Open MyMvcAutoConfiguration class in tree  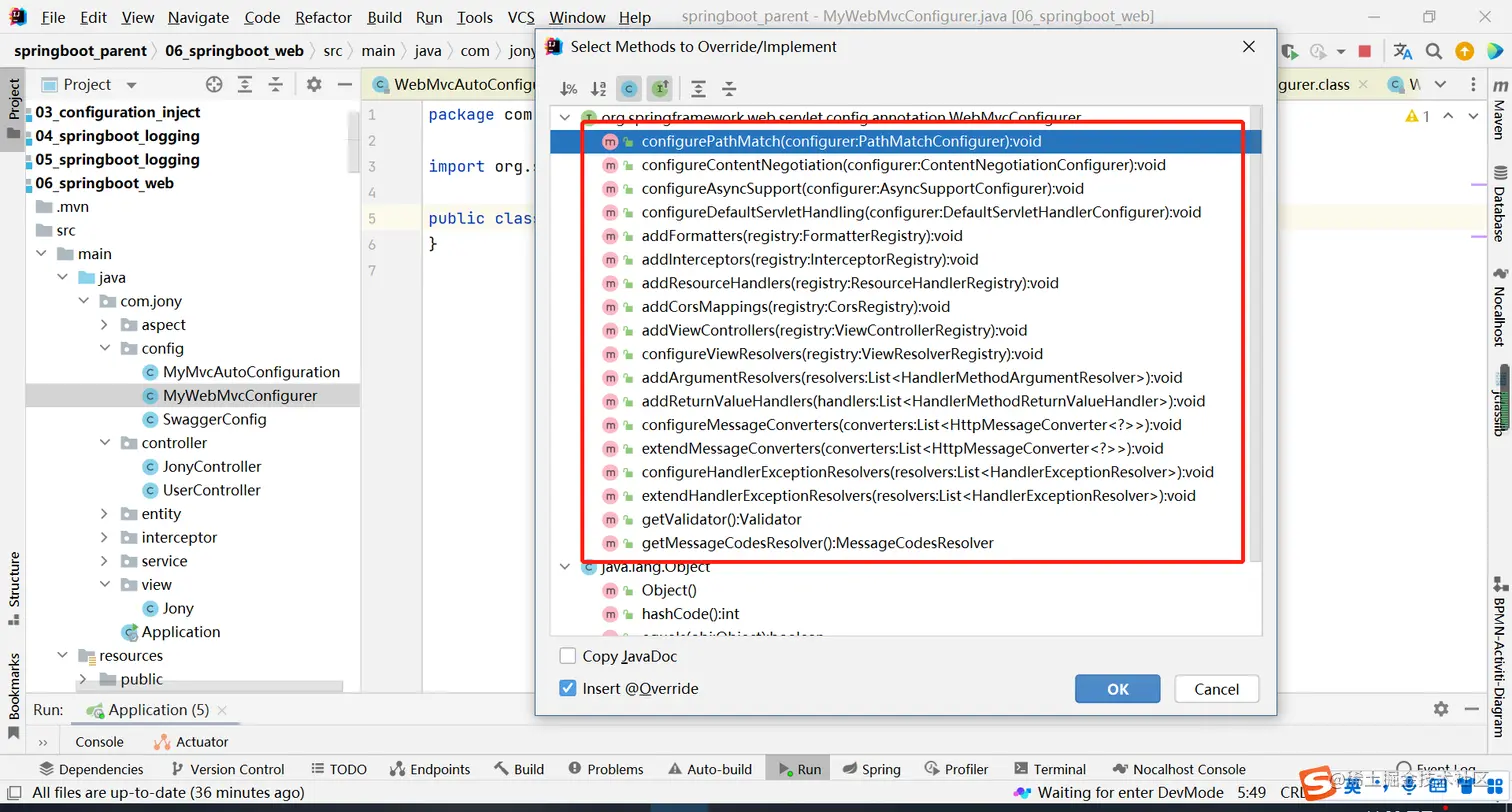251,372
